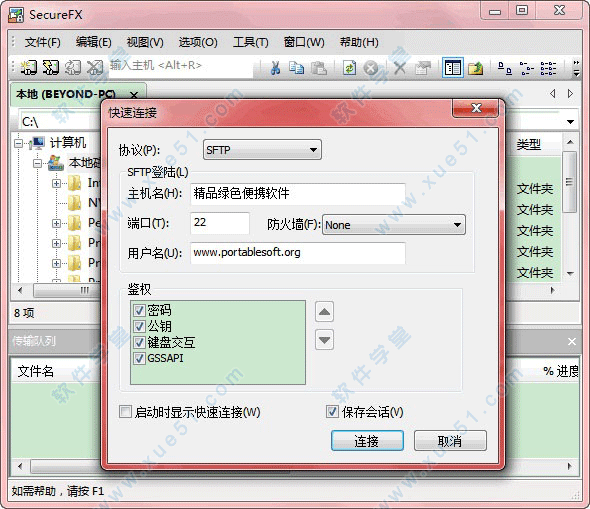Click the Disconnect toolbar icon

(x=95, y=67)
